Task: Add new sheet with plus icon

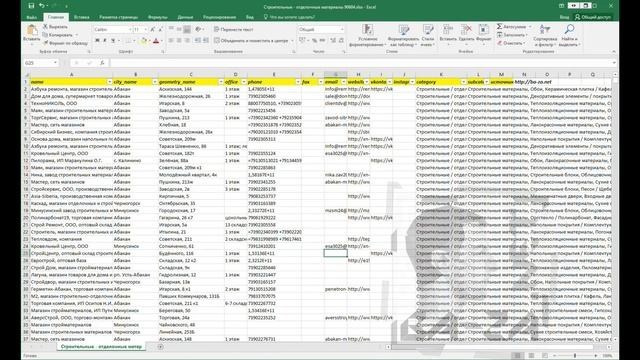Action: coord(160,347)
